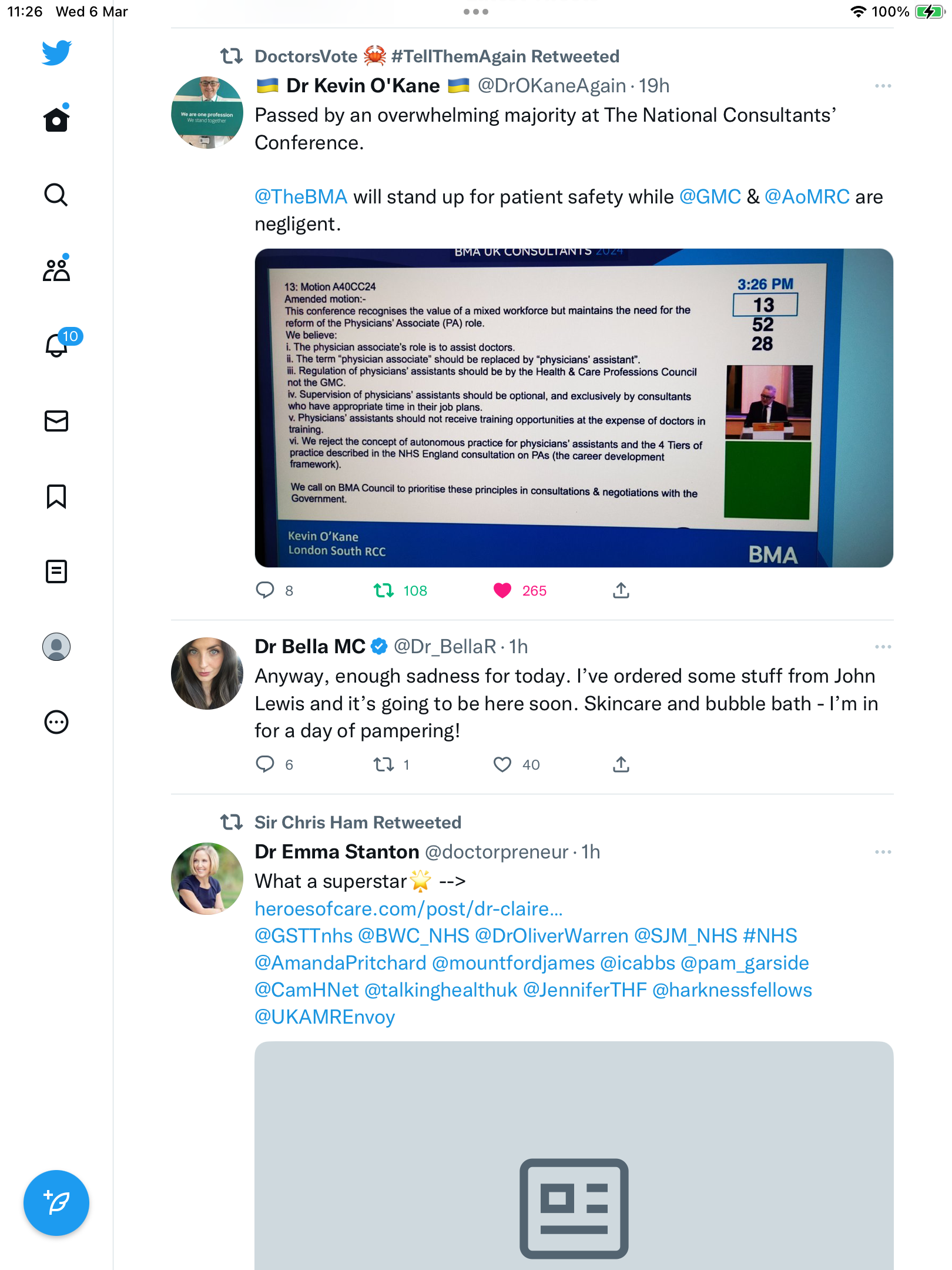The width and height of the screenshot is (952, 1270).
Task: Open the Communities people icon
Action: 56,269
